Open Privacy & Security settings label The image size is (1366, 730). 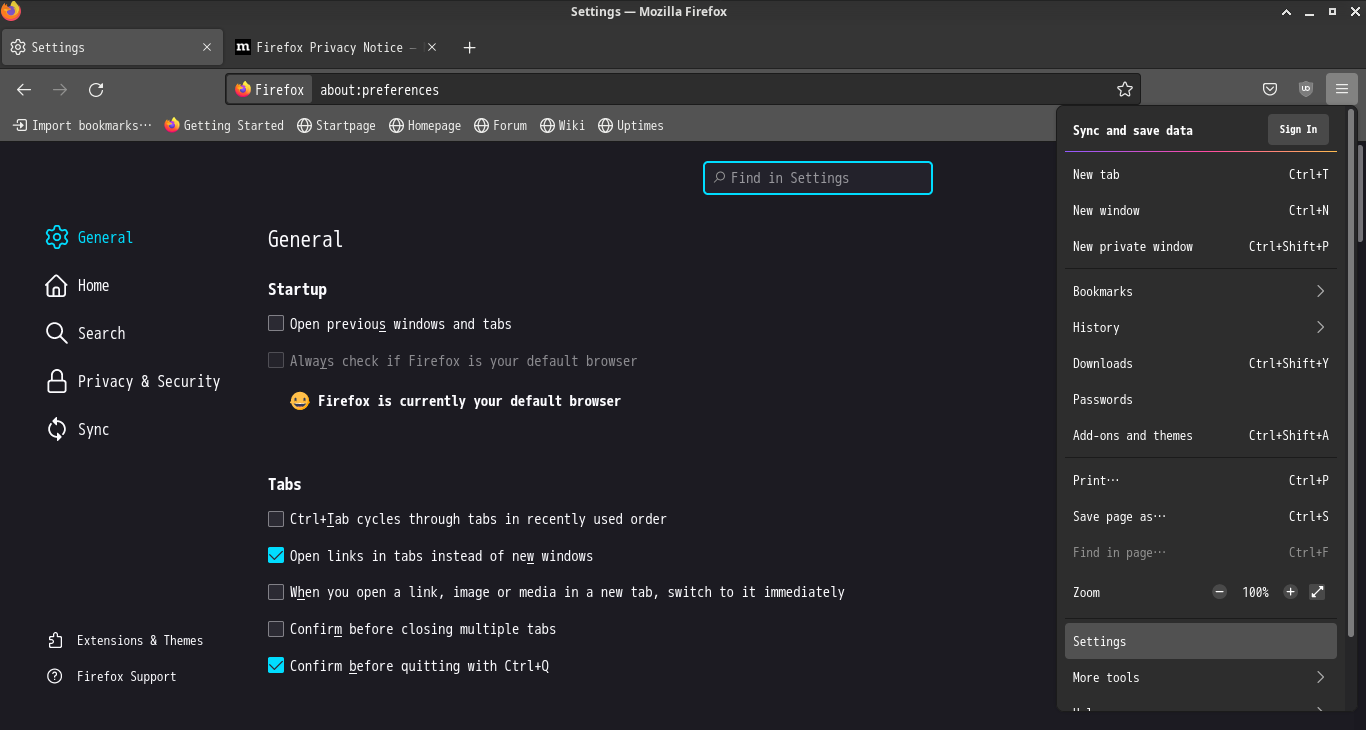(x=149, y=381)
